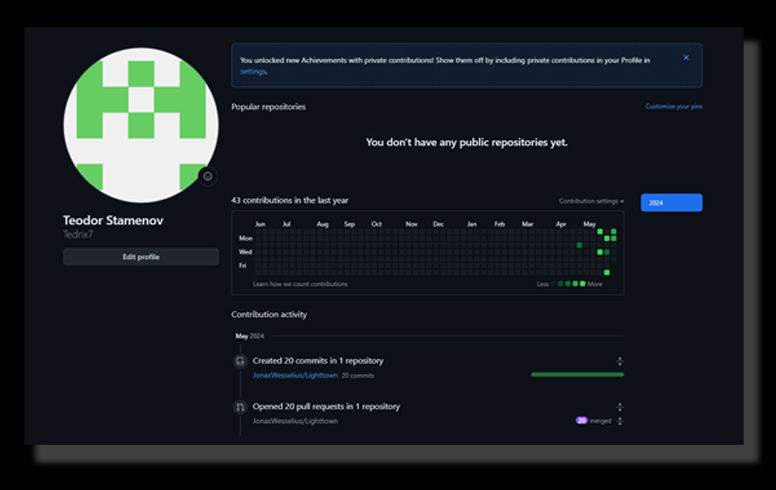Click the brightest green legend square near More
Viewport: 776px width, 490px height.
click(583, 284)
